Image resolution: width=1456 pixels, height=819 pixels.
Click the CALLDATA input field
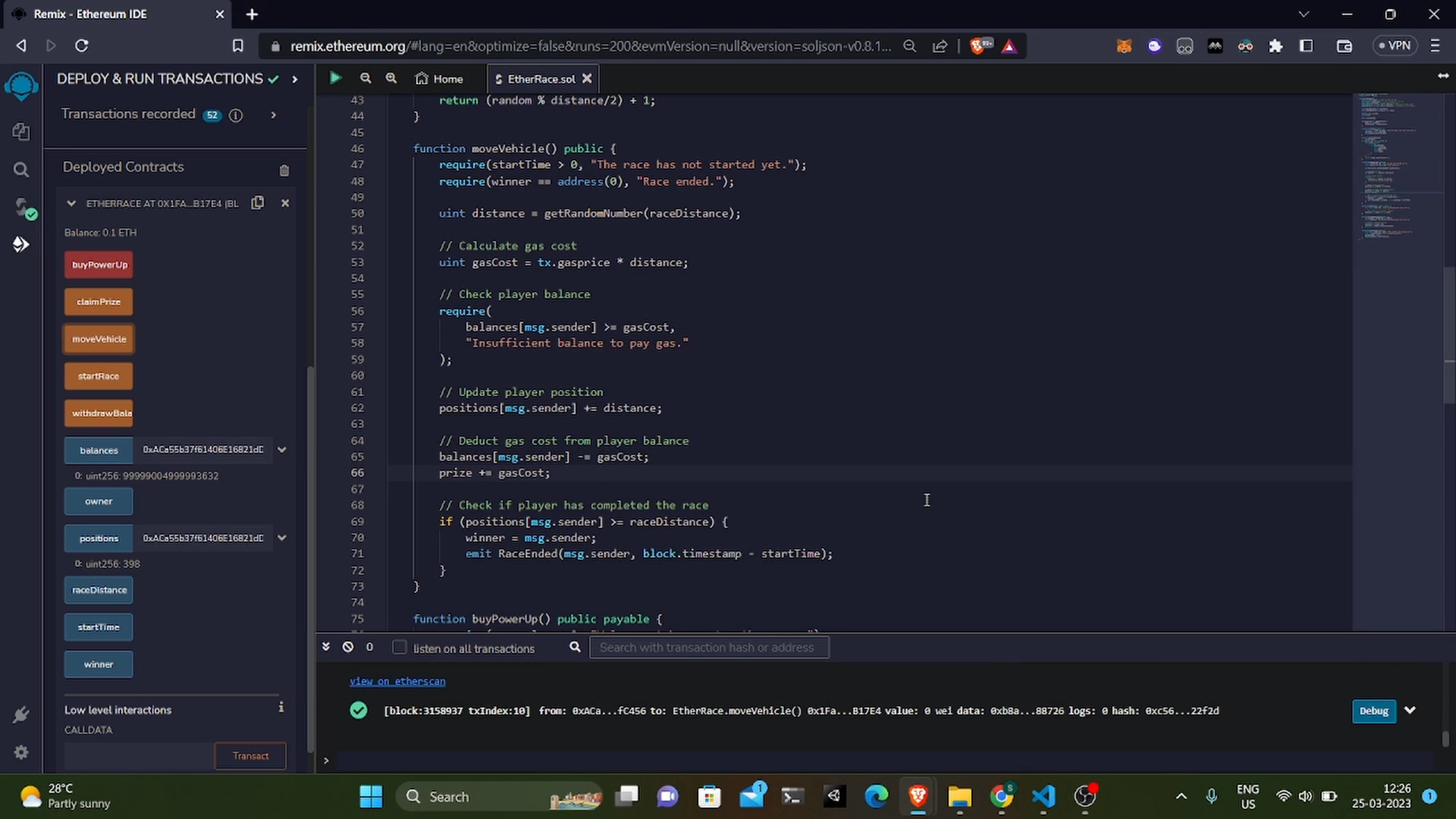(137, 756)
